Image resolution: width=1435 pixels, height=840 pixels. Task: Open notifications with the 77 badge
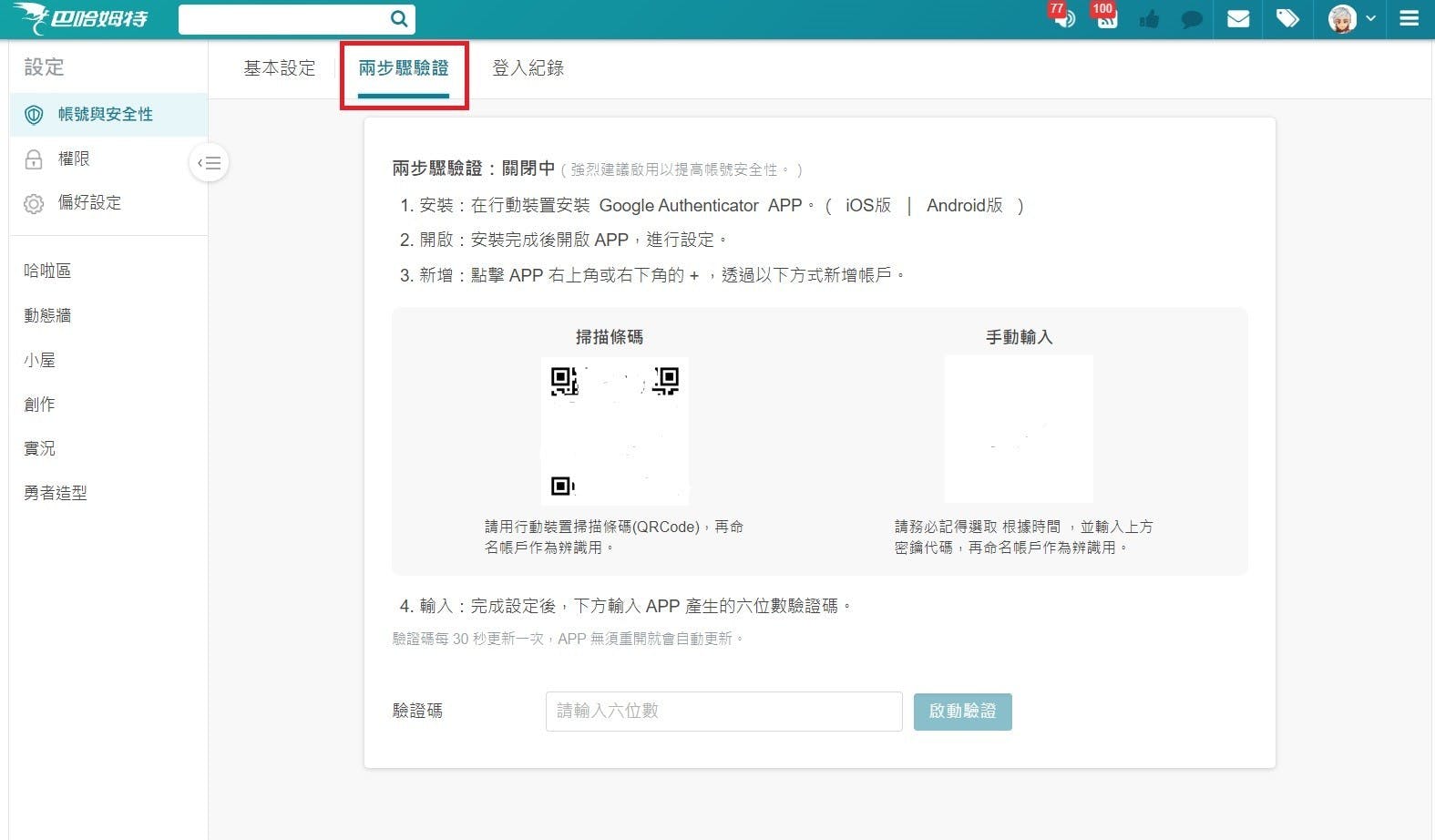[1062, 17]
